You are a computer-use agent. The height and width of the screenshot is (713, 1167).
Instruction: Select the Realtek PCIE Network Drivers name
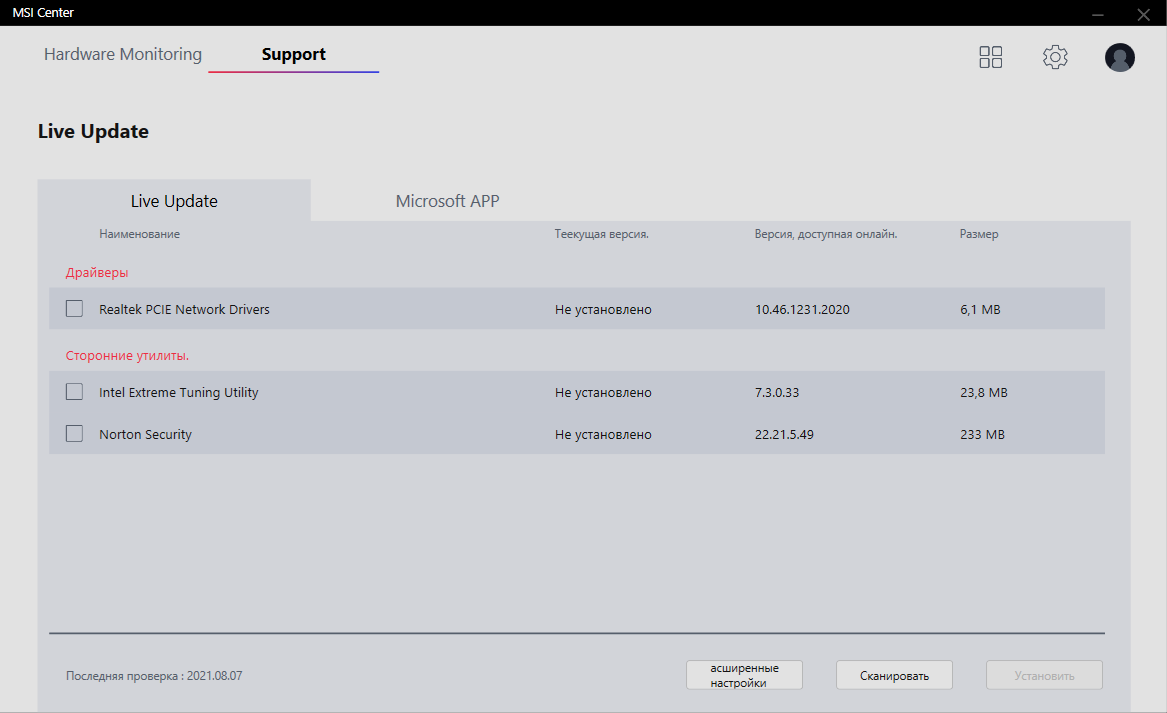(x=185, y=310)
